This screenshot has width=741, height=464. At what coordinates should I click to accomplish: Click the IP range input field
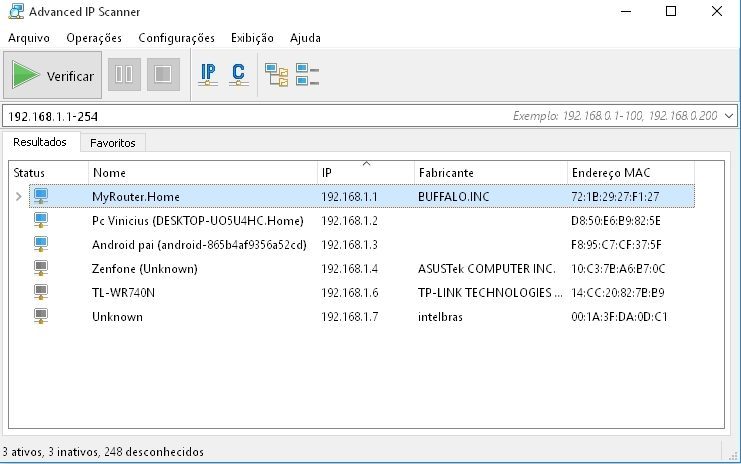[x=370, y=116]
